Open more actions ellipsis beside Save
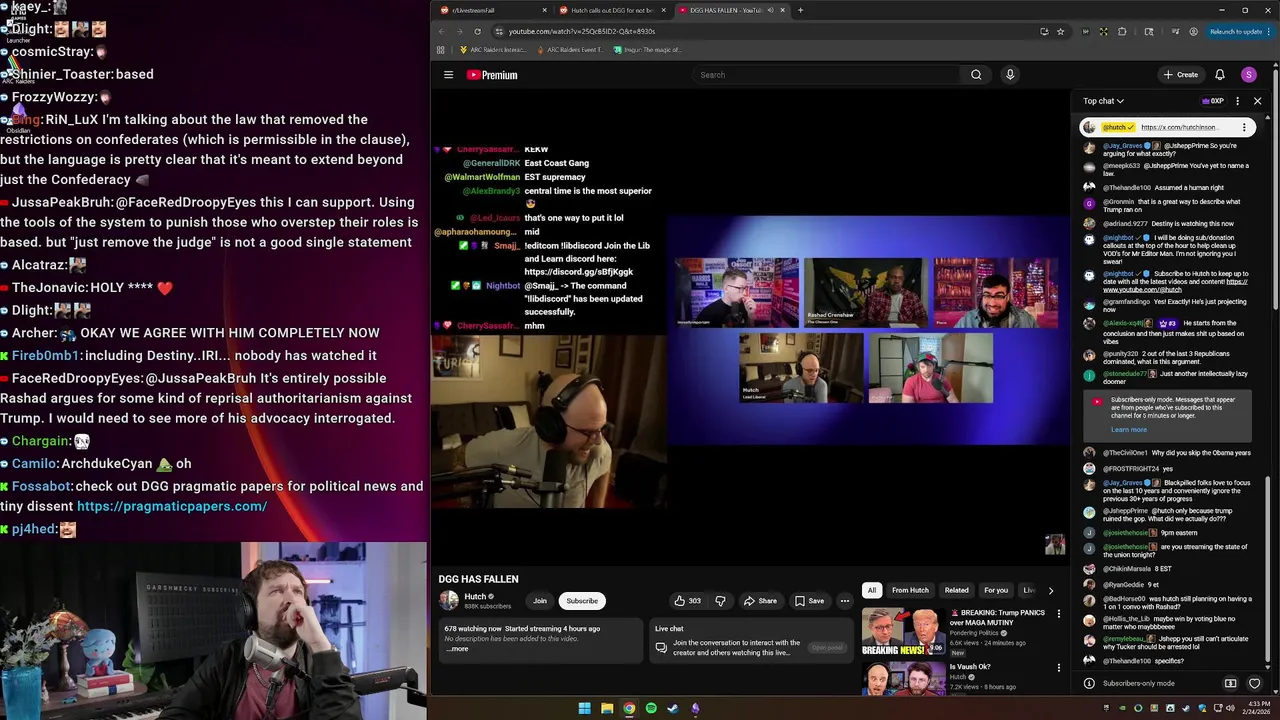Screen dimensions: 1280x720 tap(845, 601)
